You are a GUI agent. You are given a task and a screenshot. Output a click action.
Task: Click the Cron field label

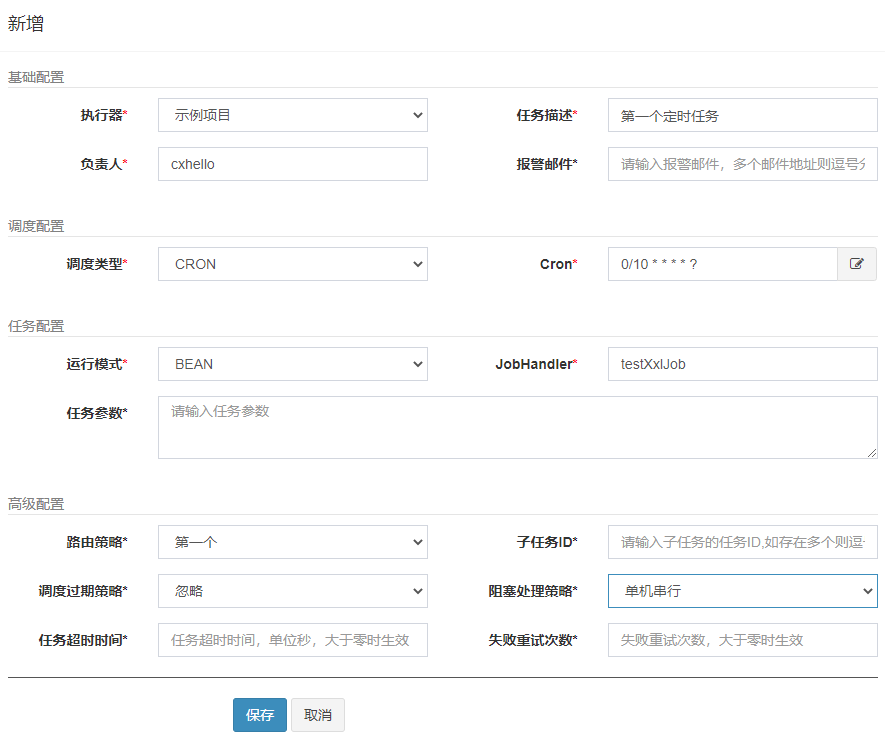[x=559, y=264]
